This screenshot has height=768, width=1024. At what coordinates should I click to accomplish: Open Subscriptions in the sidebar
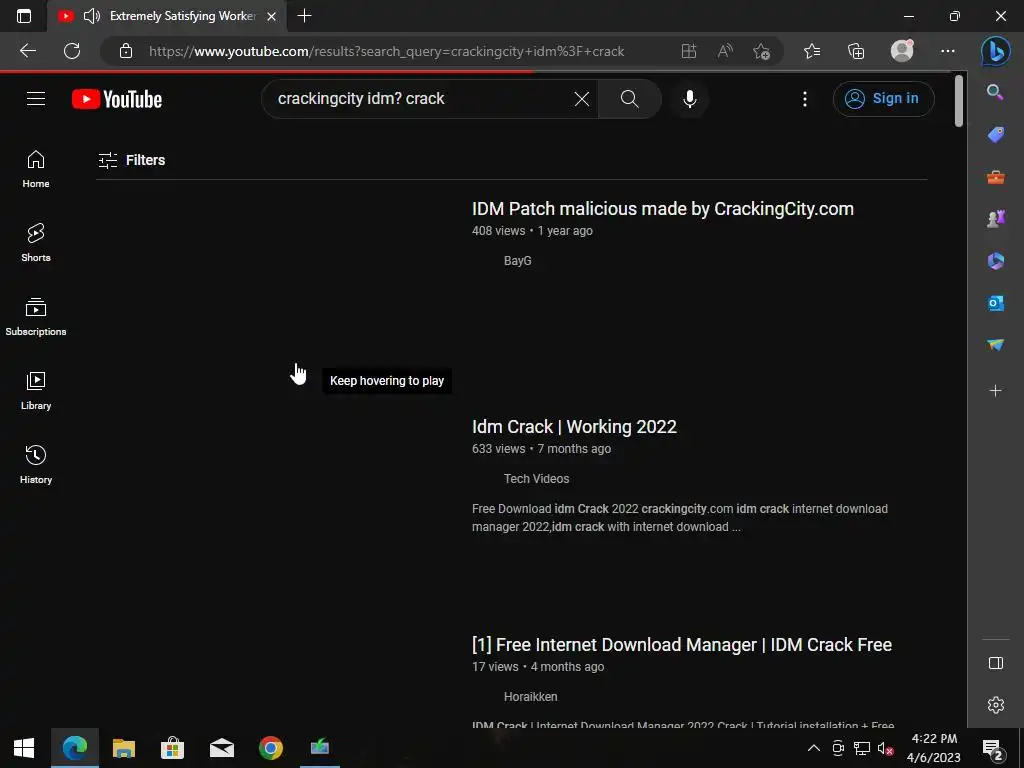(x=36, y=317)
